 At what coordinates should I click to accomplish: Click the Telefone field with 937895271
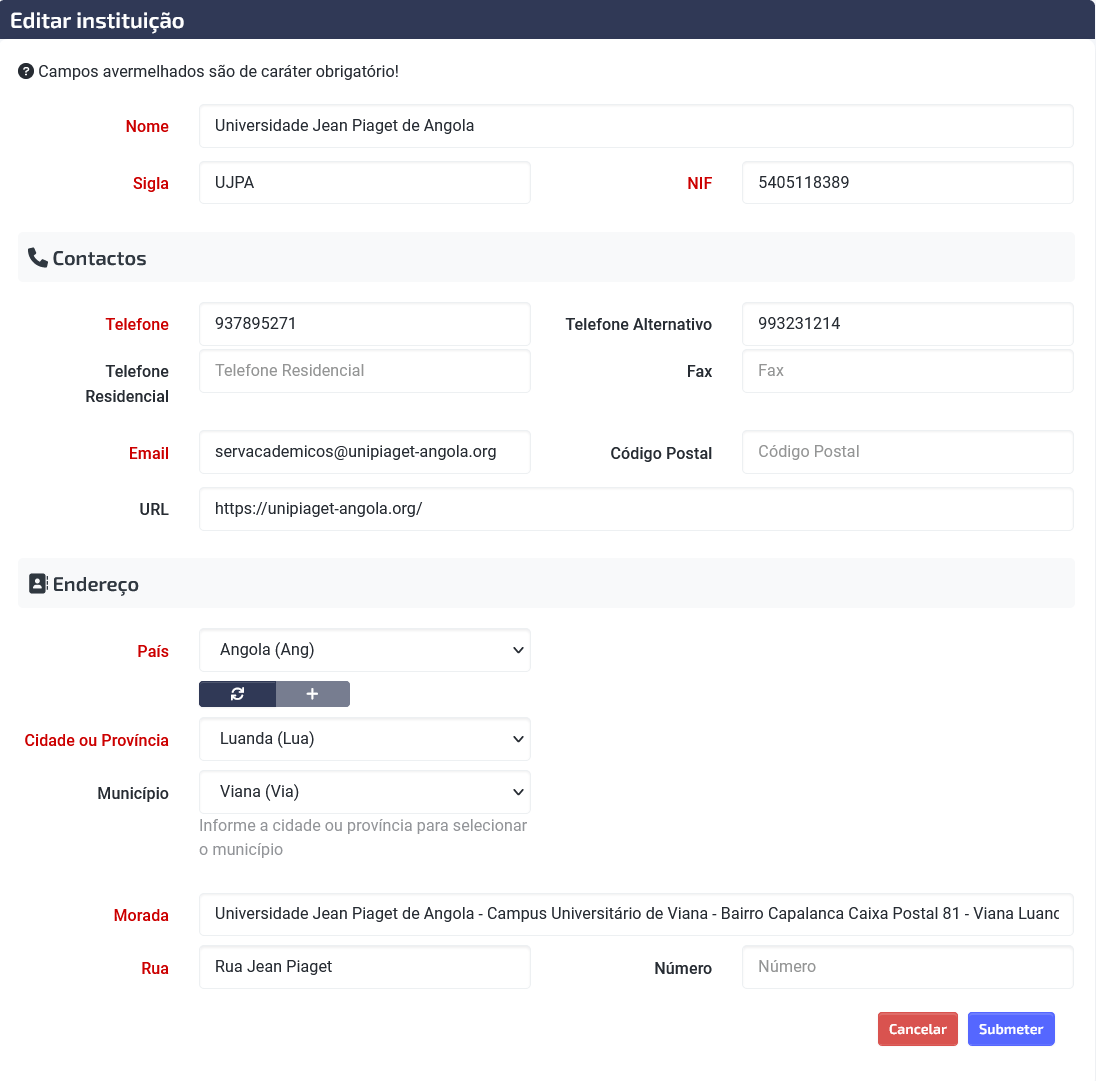coord(365,324)
